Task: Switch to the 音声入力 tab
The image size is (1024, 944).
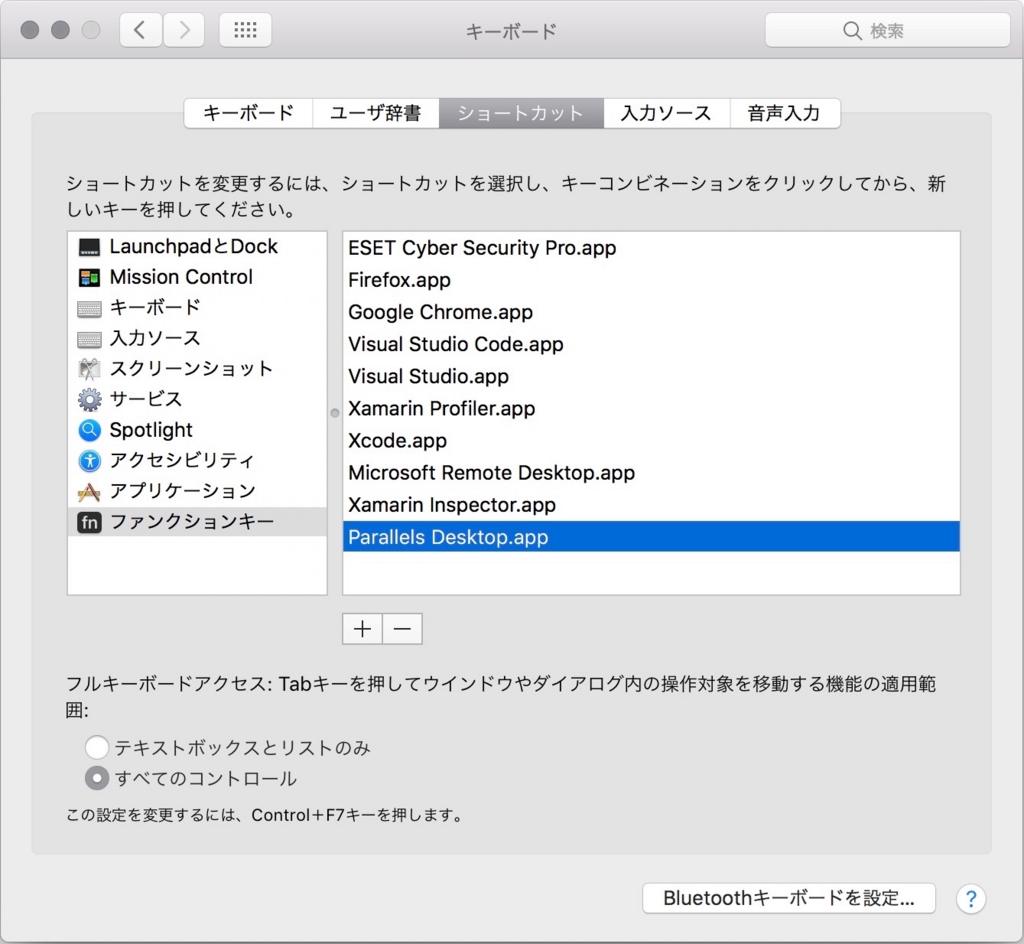Action: (784, 113)
